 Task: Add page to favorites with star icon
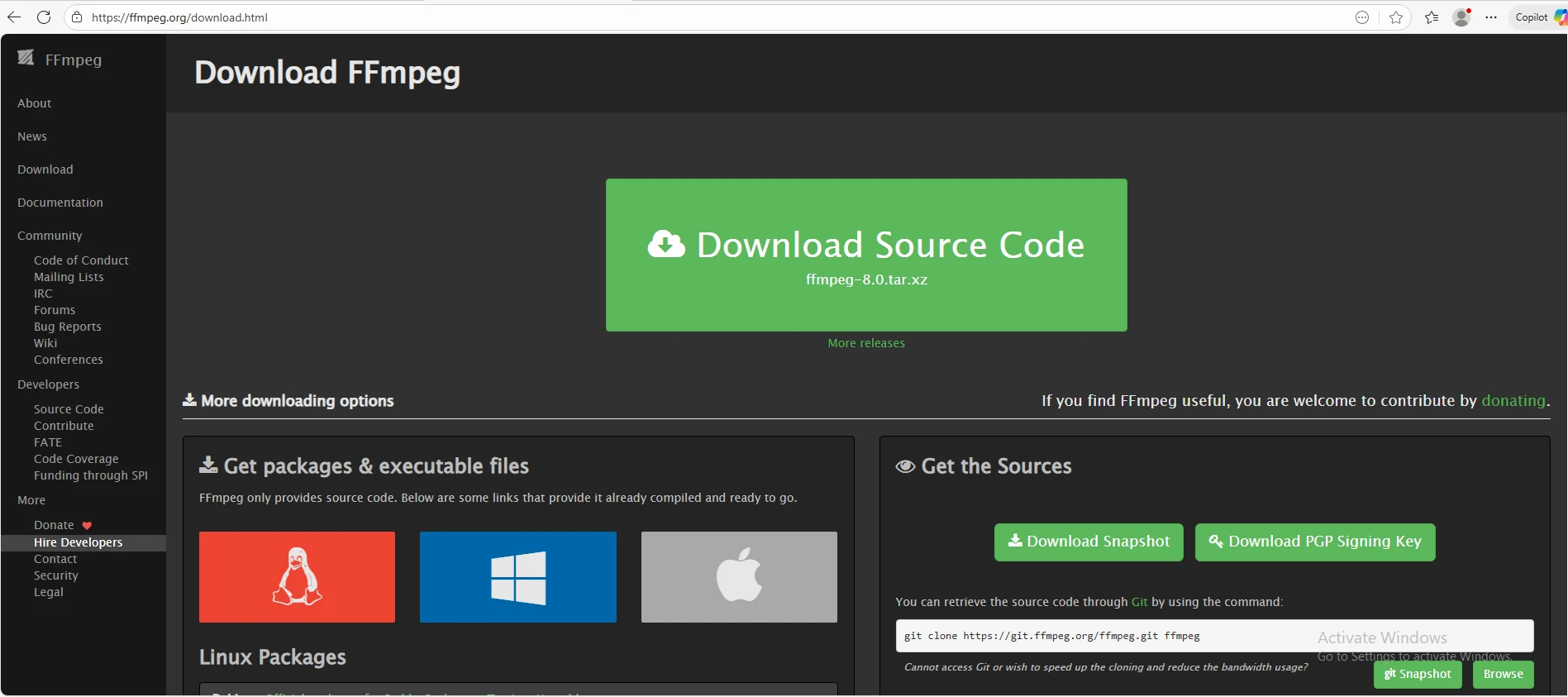click(x=1396, y=17)
